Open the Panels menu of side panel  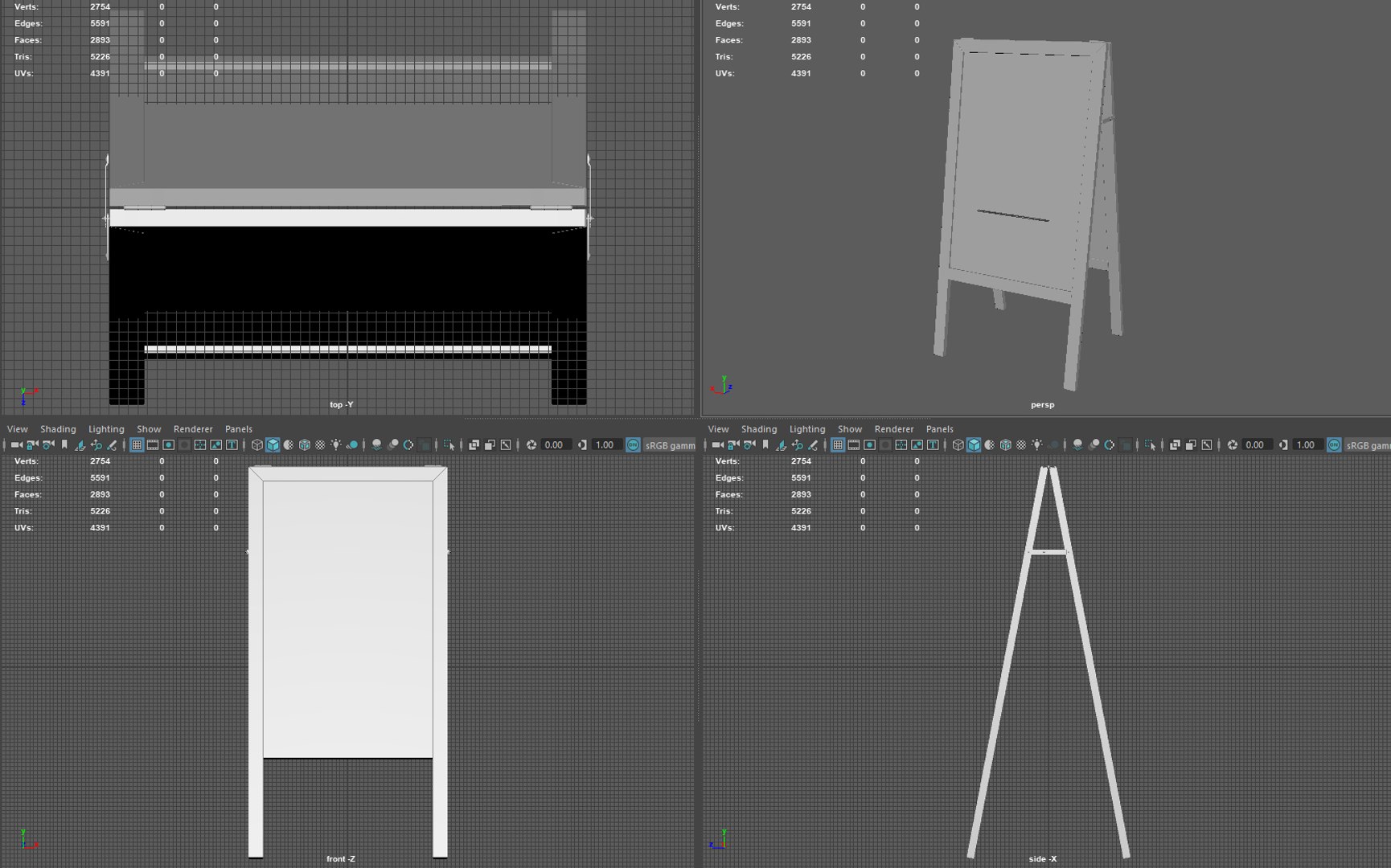[939, 428]
